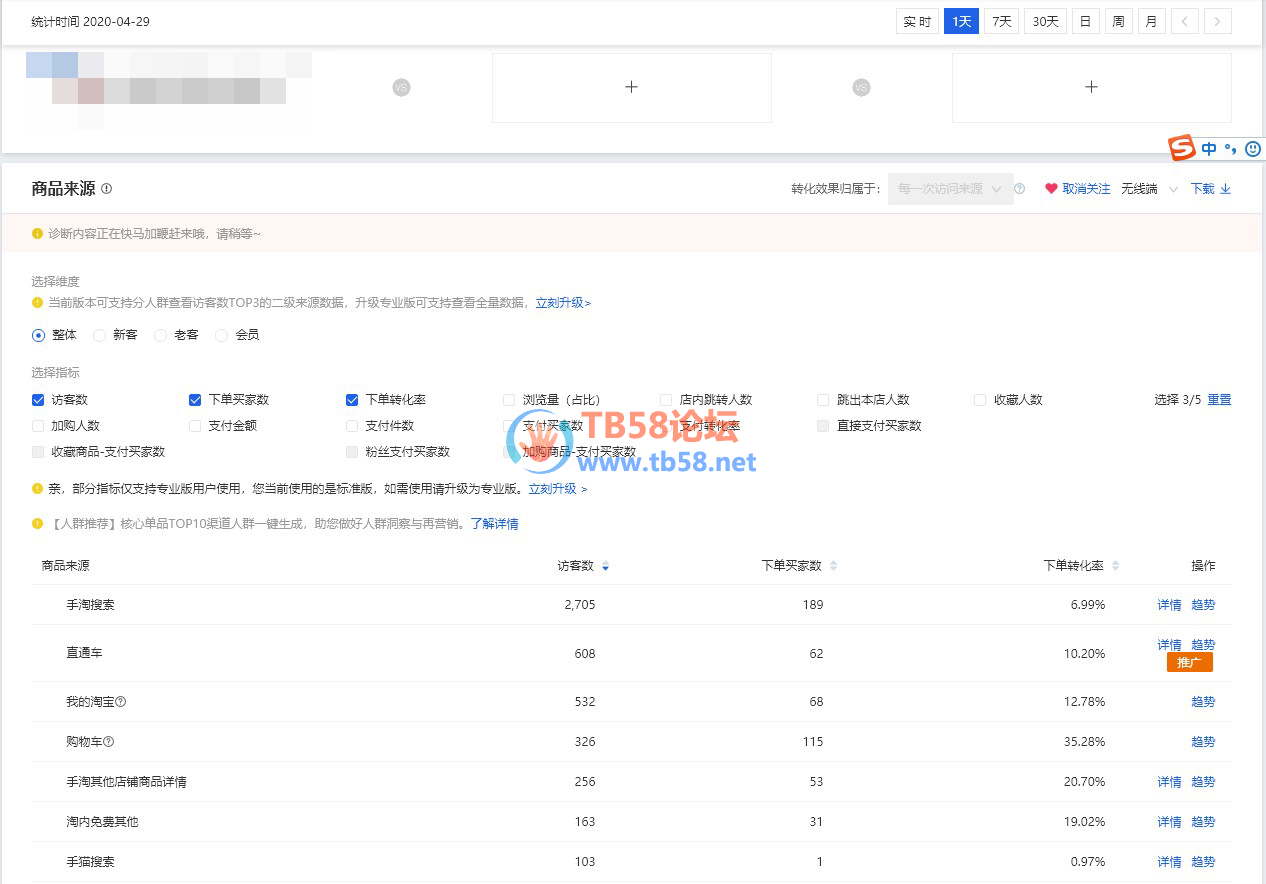Enable the 加购人数 metric checkbox
Viewport: 1266px width, 884px height.
pyautogui.click(x=38, y=426)
